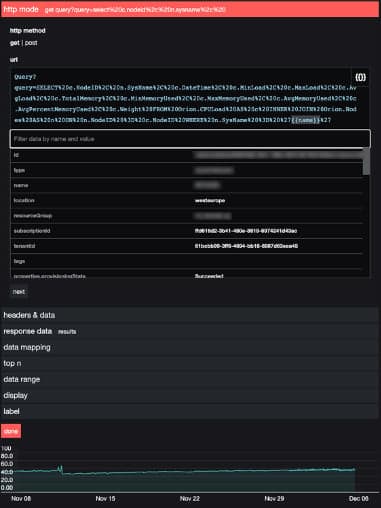
Task: Click the tags row in data table
Action: click(x=187, y=261)
